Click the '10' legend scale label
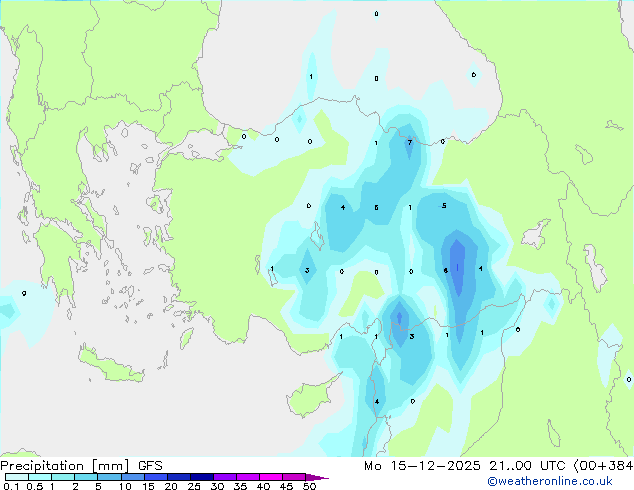The height and width of the screenshot is (490, 634). tap(125, 486)
